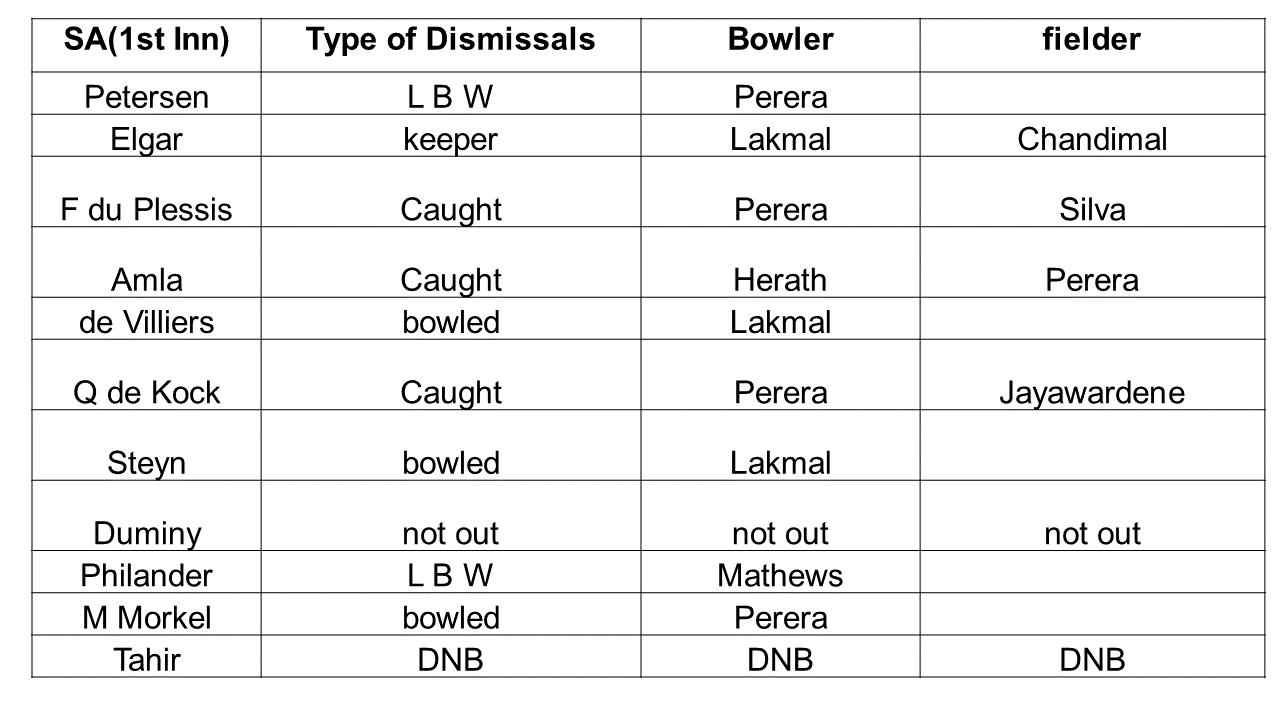The image size is (1280, 720).
Task: Select the "Type of Dismissals" header cell
Action: 450,39
